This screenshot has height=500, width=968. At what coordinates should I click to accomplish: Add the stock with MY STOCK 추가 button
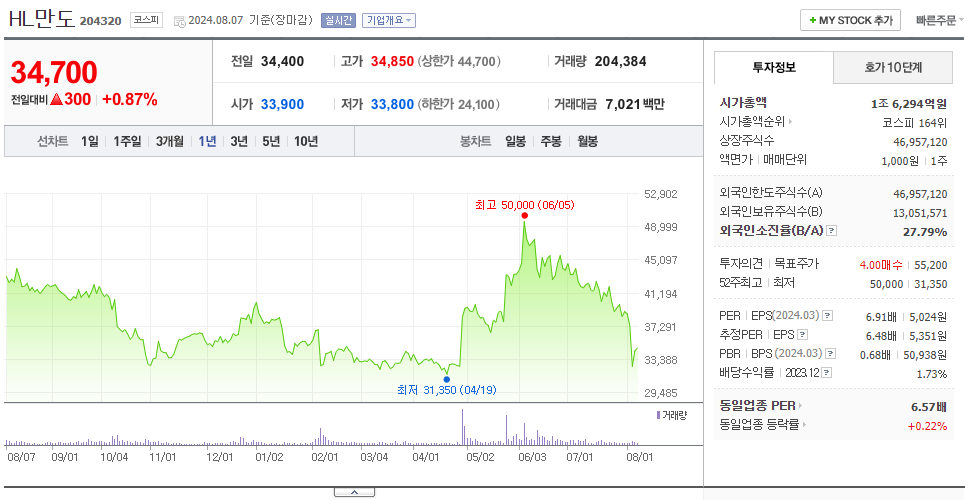(851, 20)
